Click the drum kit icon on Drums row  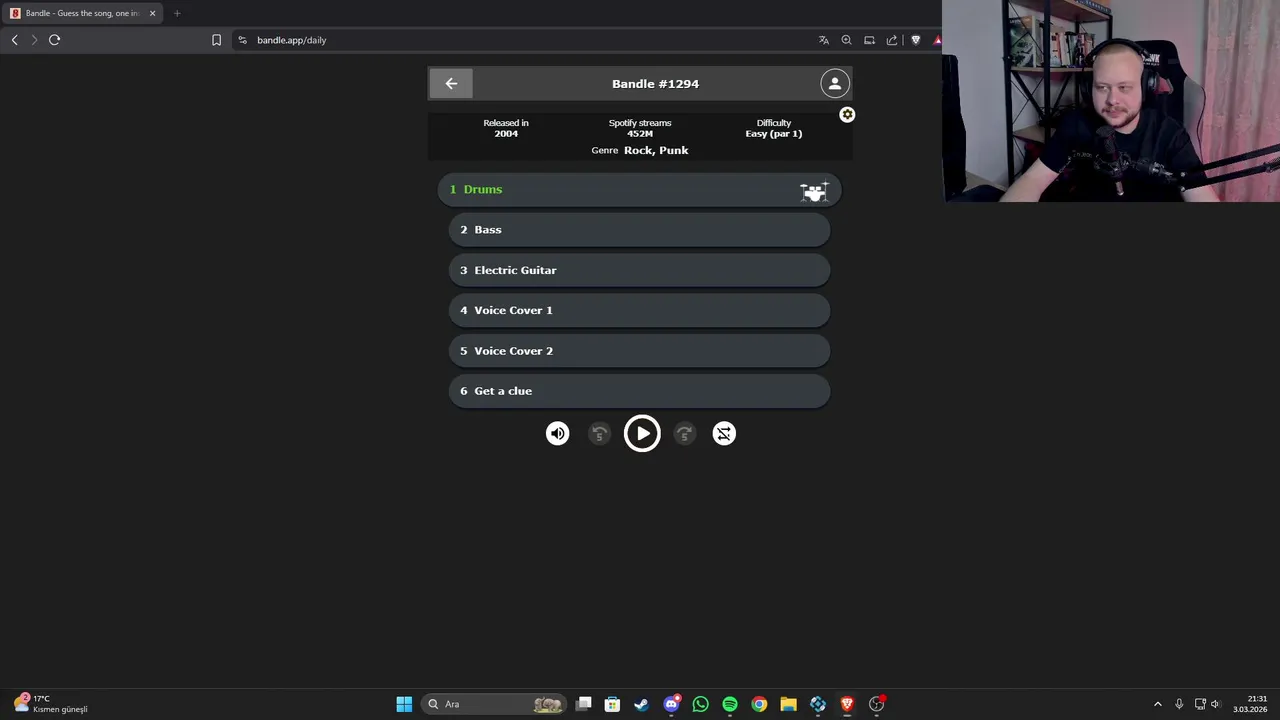[814, 191]
